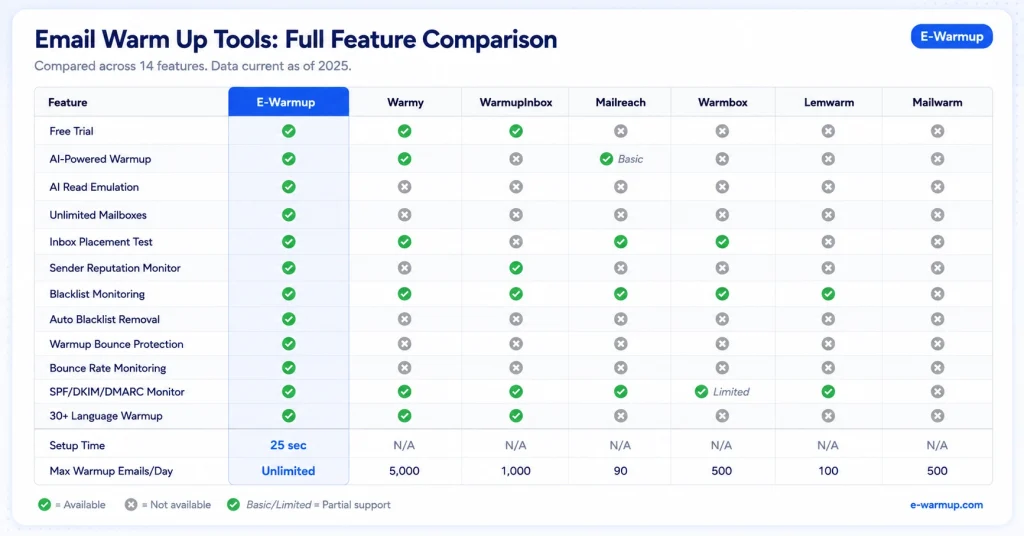Click WarmupInbox's Inbox Placement Test cross icon
The height and width of the screenshot is (536, 1024).
coord(516,242)
